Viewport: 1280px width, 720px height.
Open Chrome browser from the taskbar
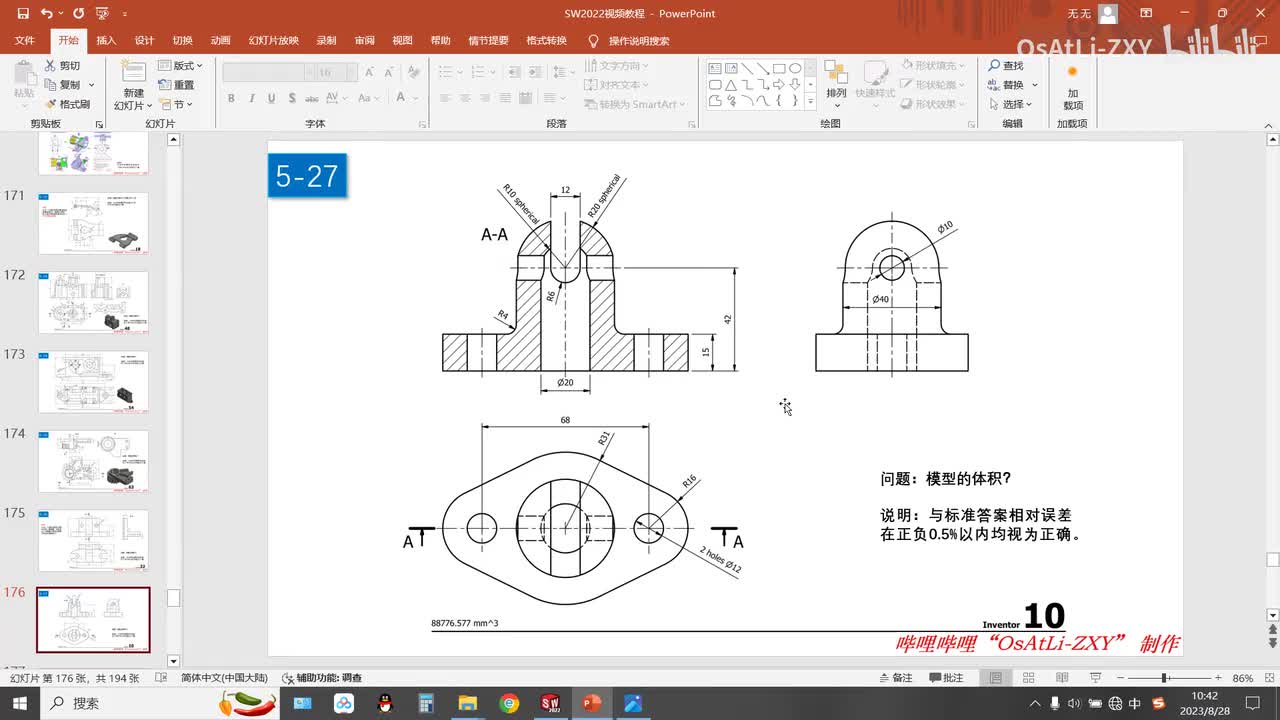tap(509, 703)
